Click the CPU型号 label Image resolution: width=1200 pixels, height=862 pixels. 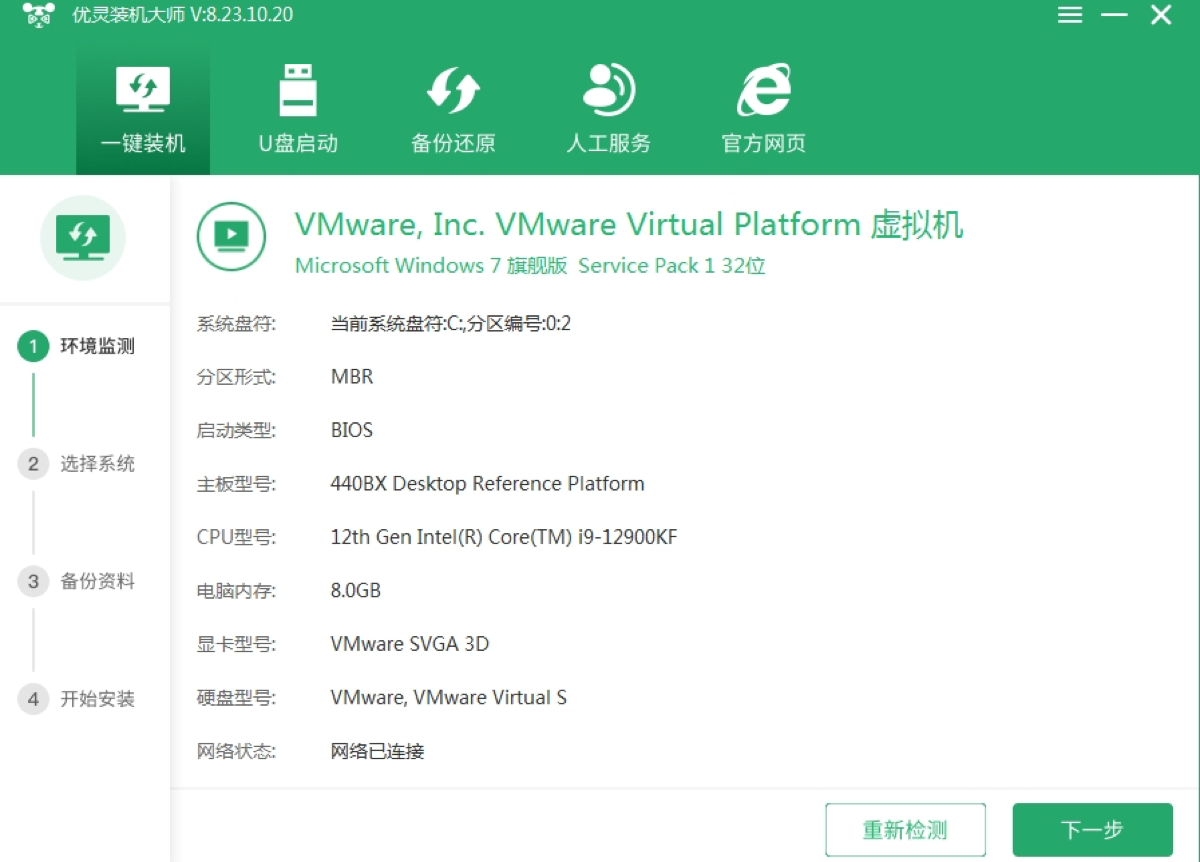[236, 537]
